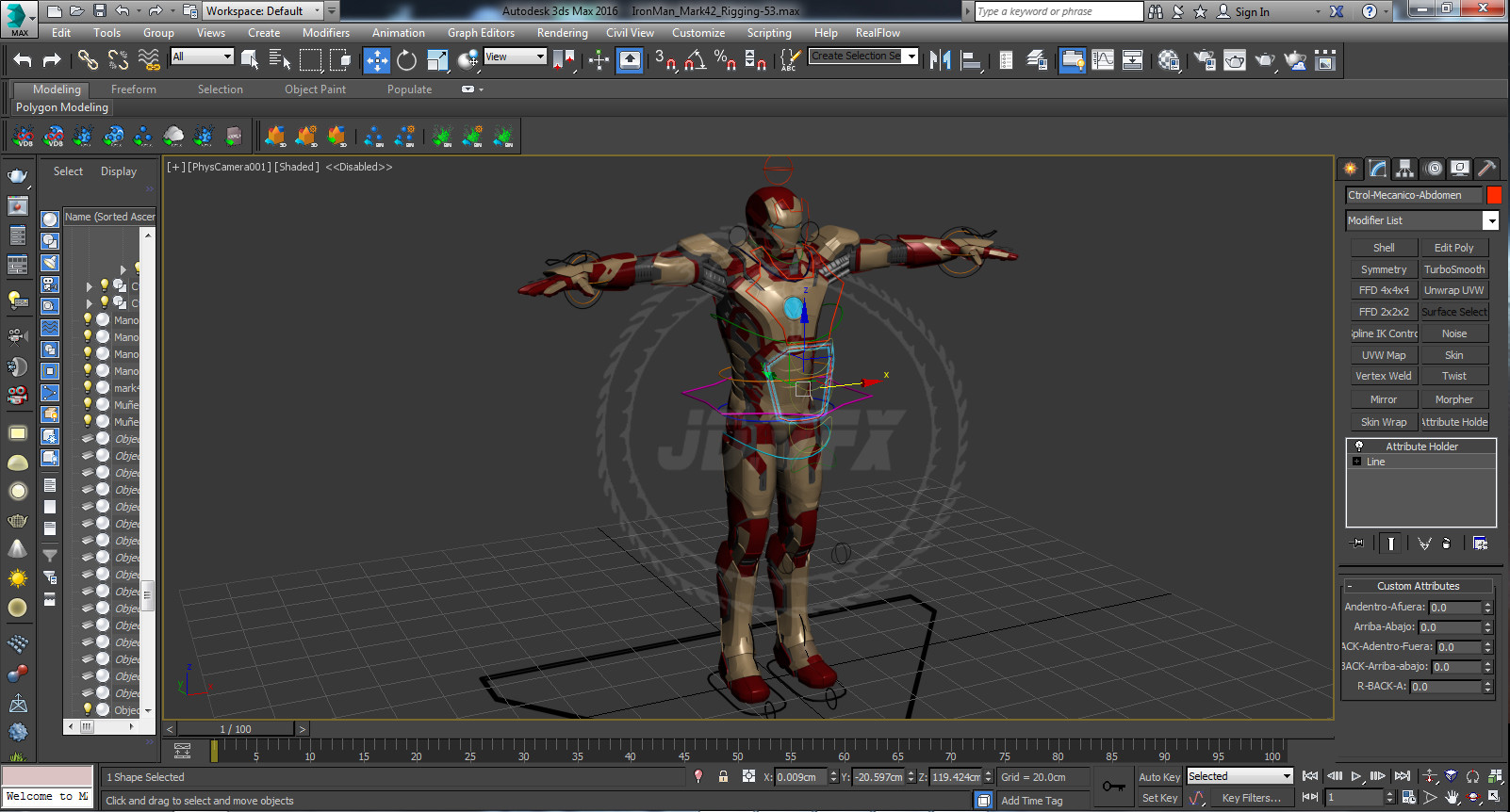Open the Hierarchy command panel tab
Image resolution: width=1510 pixels, height=812 pixels.
(x=1405, y=169)
